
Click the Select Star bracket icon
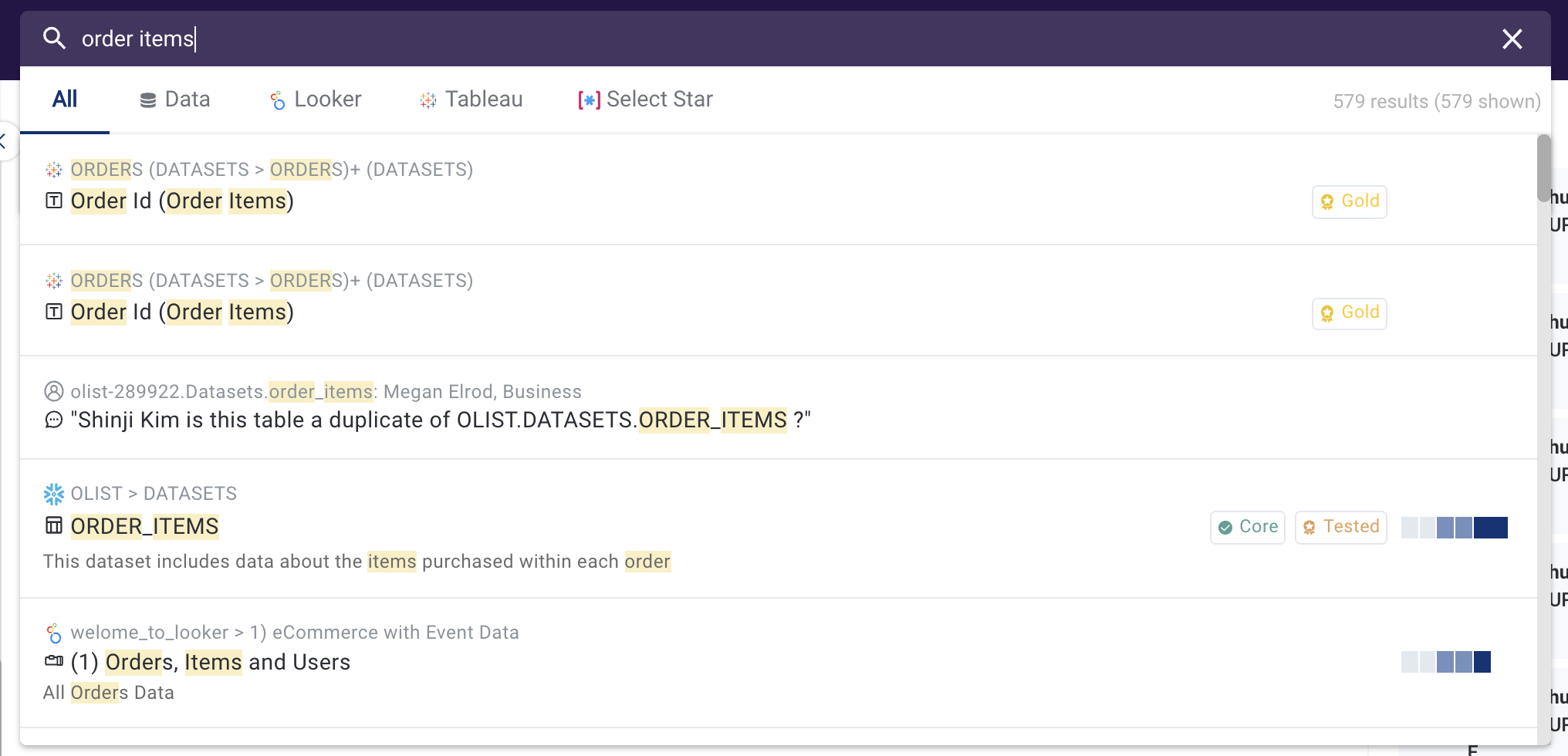coord(589,100)
